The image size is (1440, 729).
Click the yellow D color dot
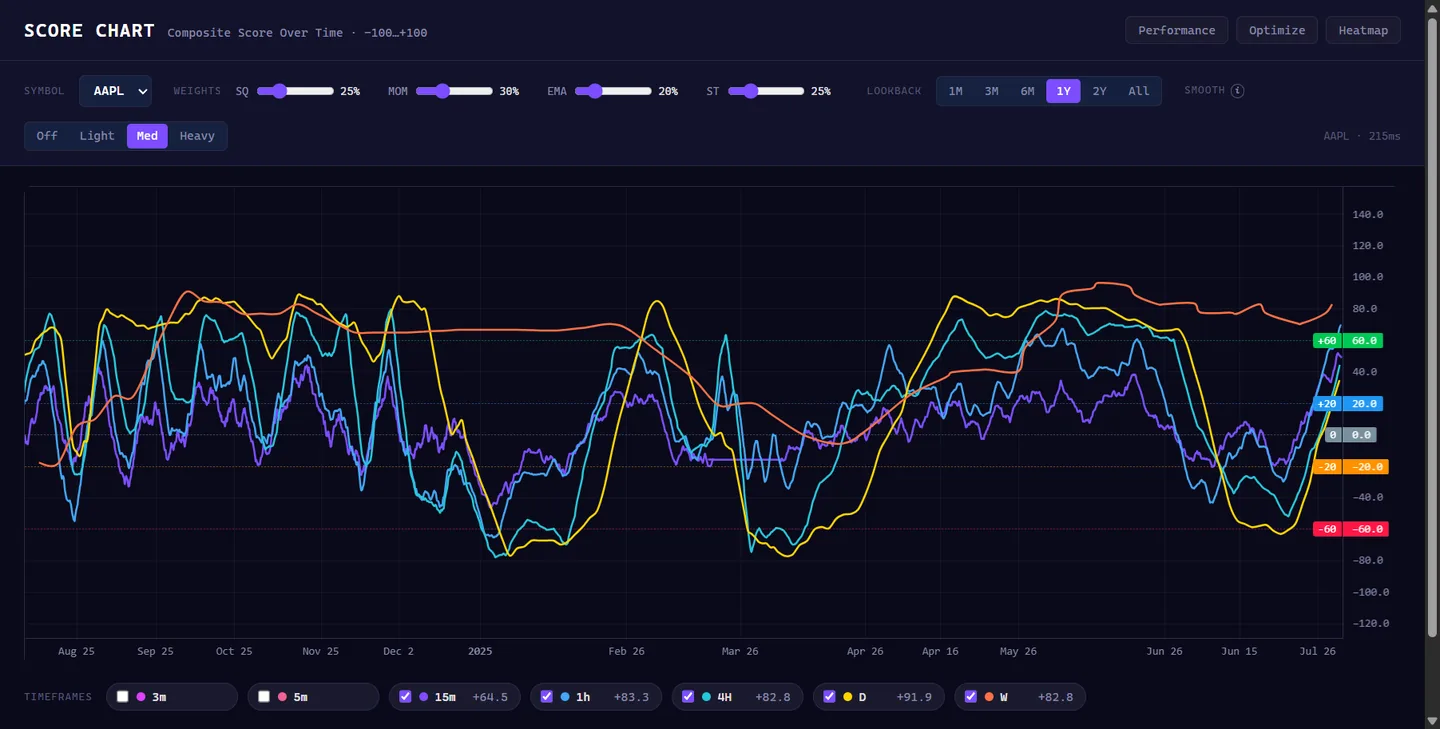848,697
